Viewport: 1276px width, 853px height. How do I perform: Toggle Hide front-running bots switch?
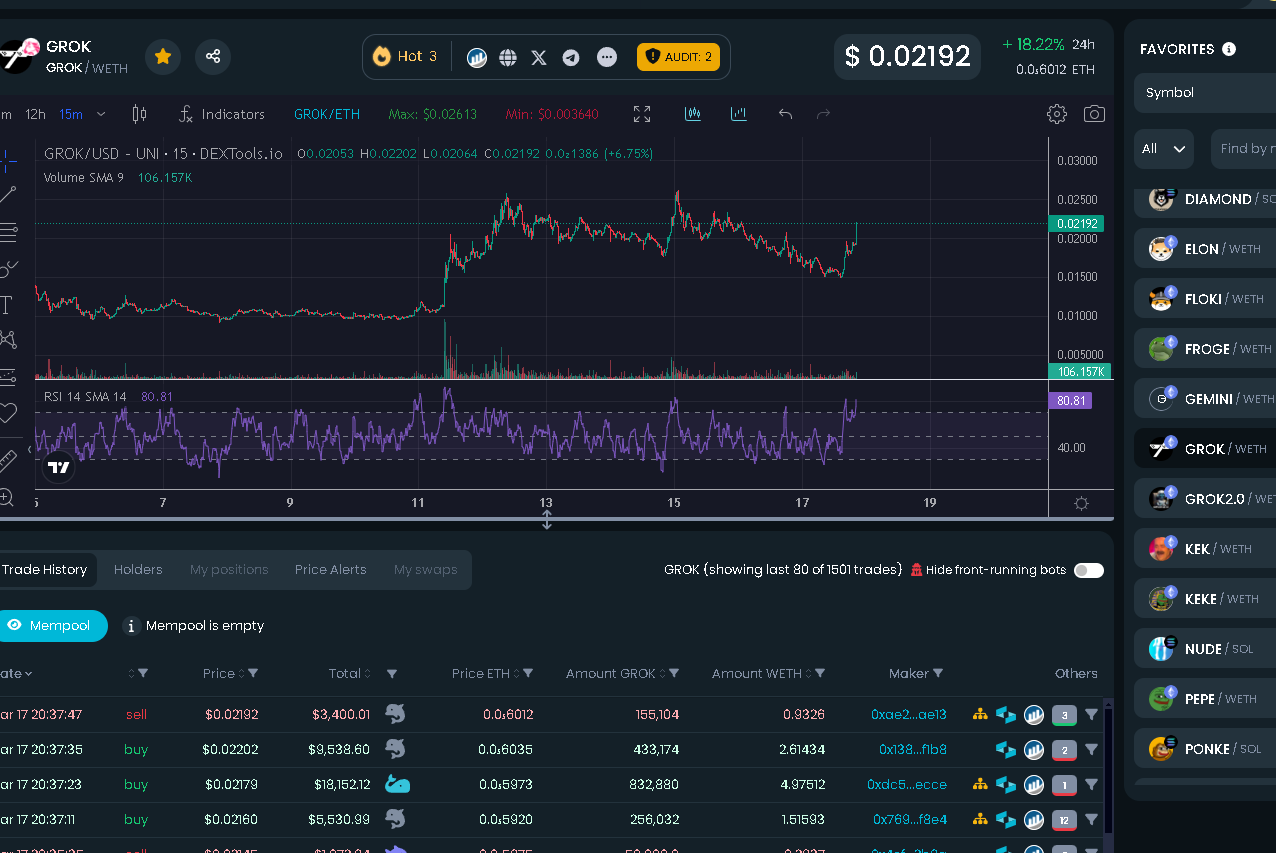[x=1089, y=570]
